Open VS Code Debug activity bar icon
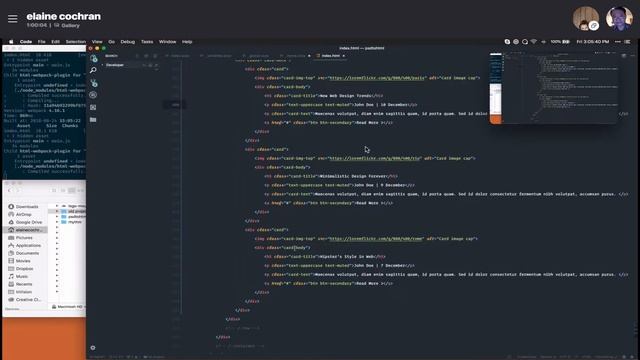640x360 pixels. click(93, 95)
